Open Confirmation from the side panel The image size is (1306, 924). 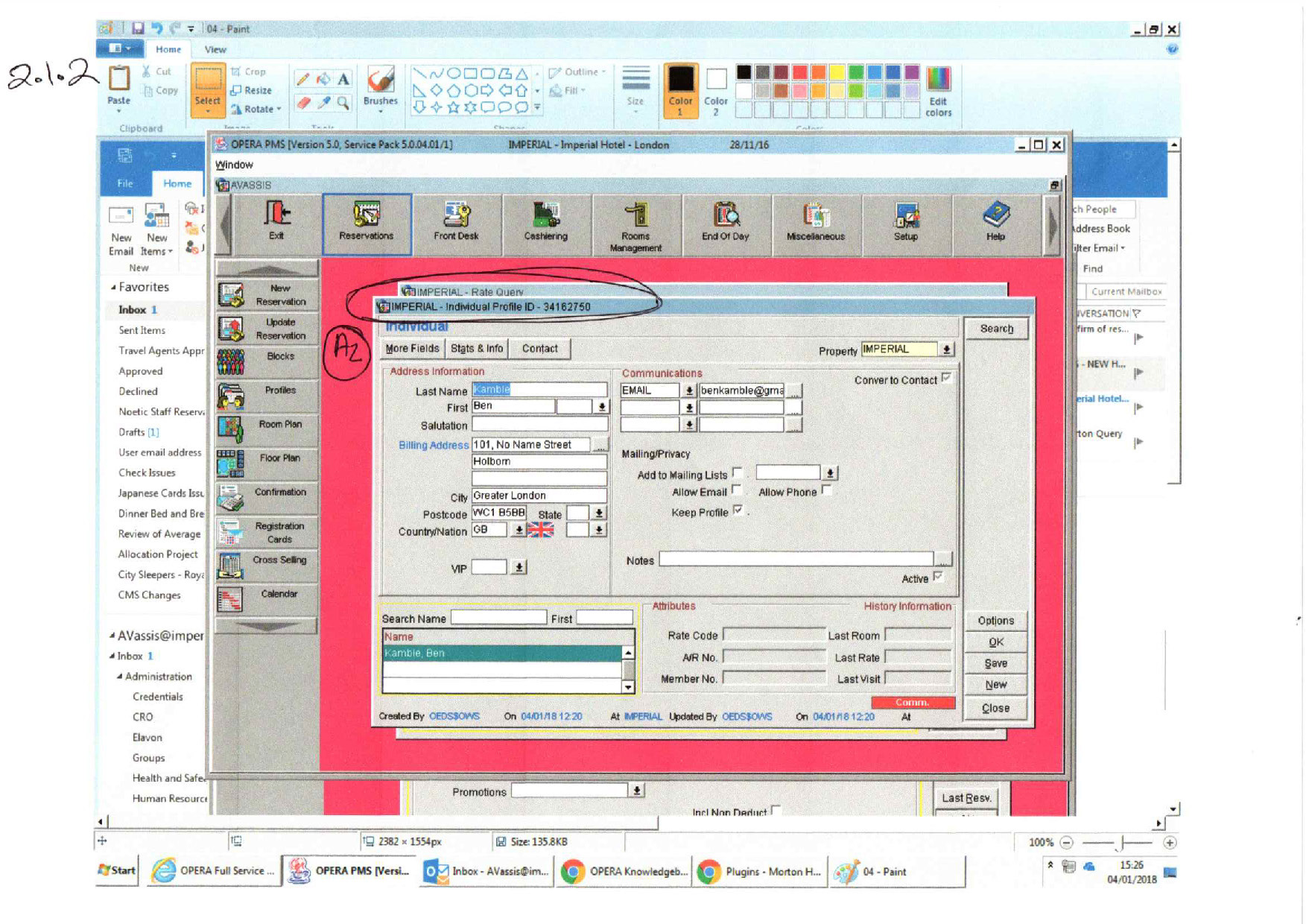(267, 498)
